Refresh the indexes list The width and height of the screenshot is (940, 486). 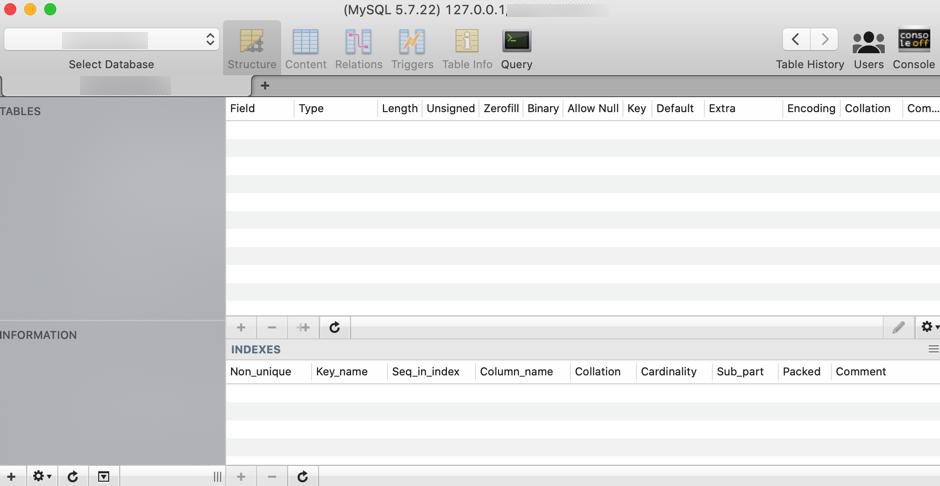[303, 476]
